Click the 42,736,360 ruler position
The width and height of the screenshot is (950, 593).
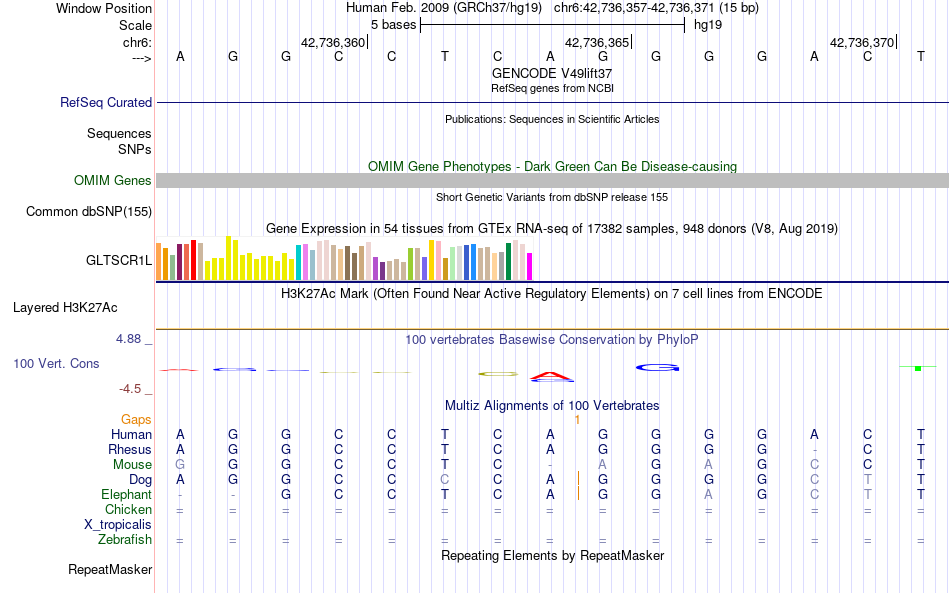click(333, 42)
